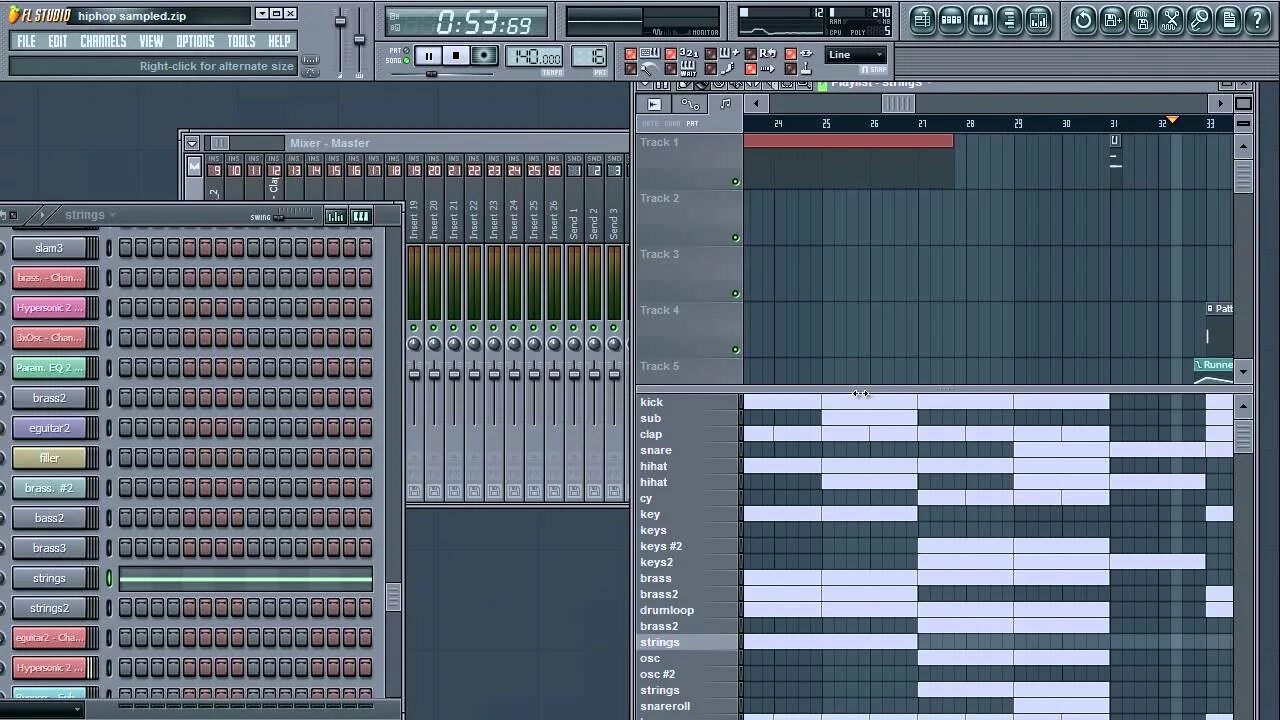Toggle the strings channel select LED
Image resolution: width=1280 pixels, height=720 pixels.
pos(109,578)
